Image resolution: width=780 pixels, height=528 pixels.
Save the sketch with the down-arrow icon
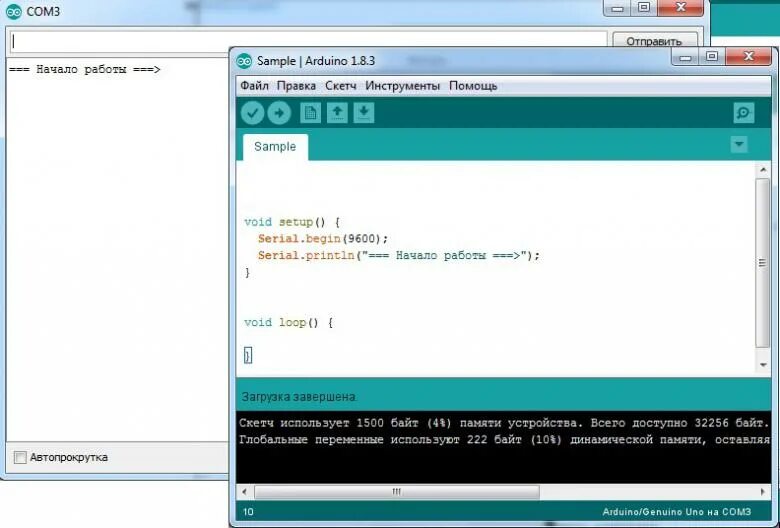364,113
